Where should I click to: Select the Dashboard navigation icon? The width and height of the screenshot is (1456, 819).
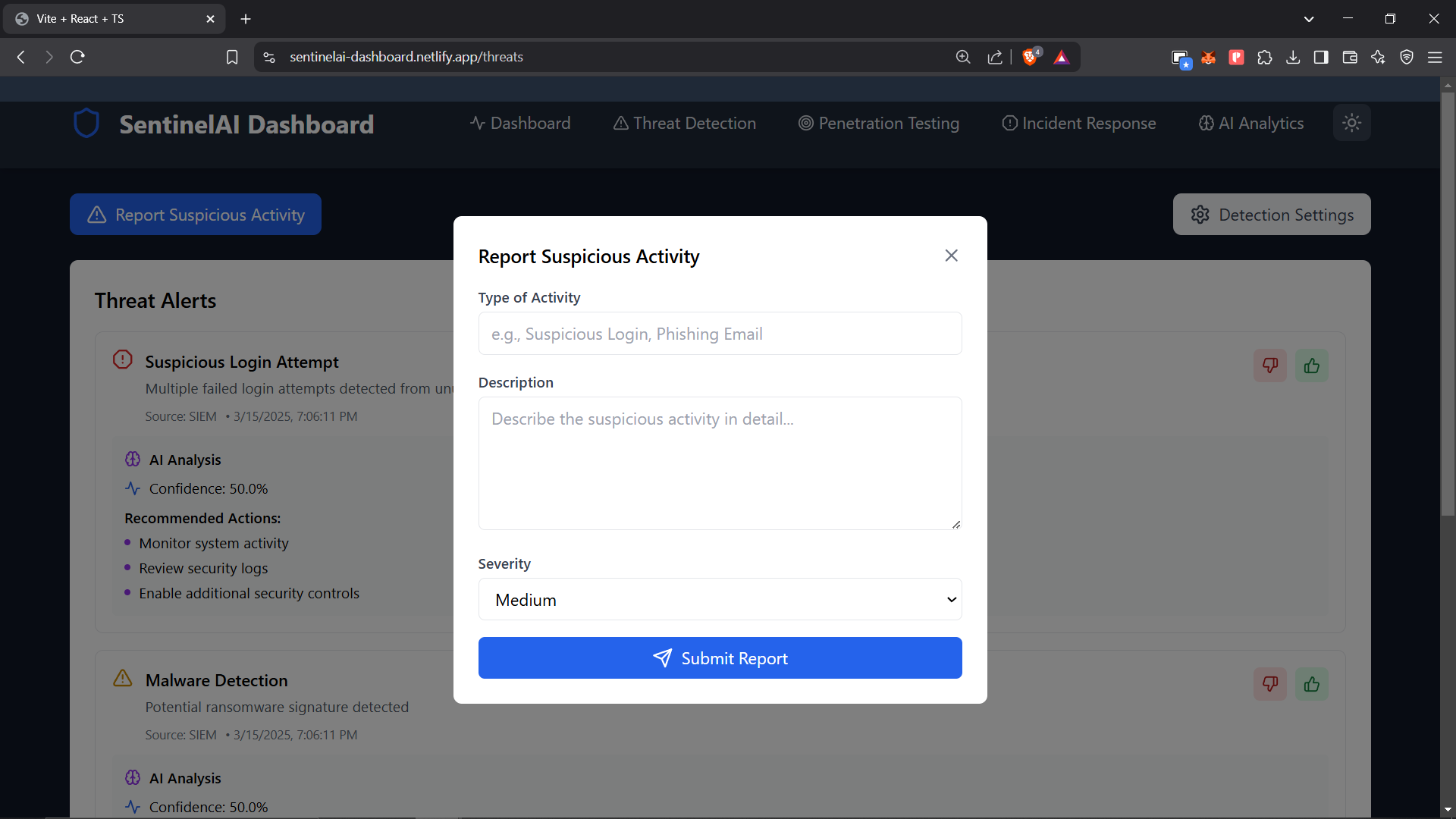tap(476, 123)
